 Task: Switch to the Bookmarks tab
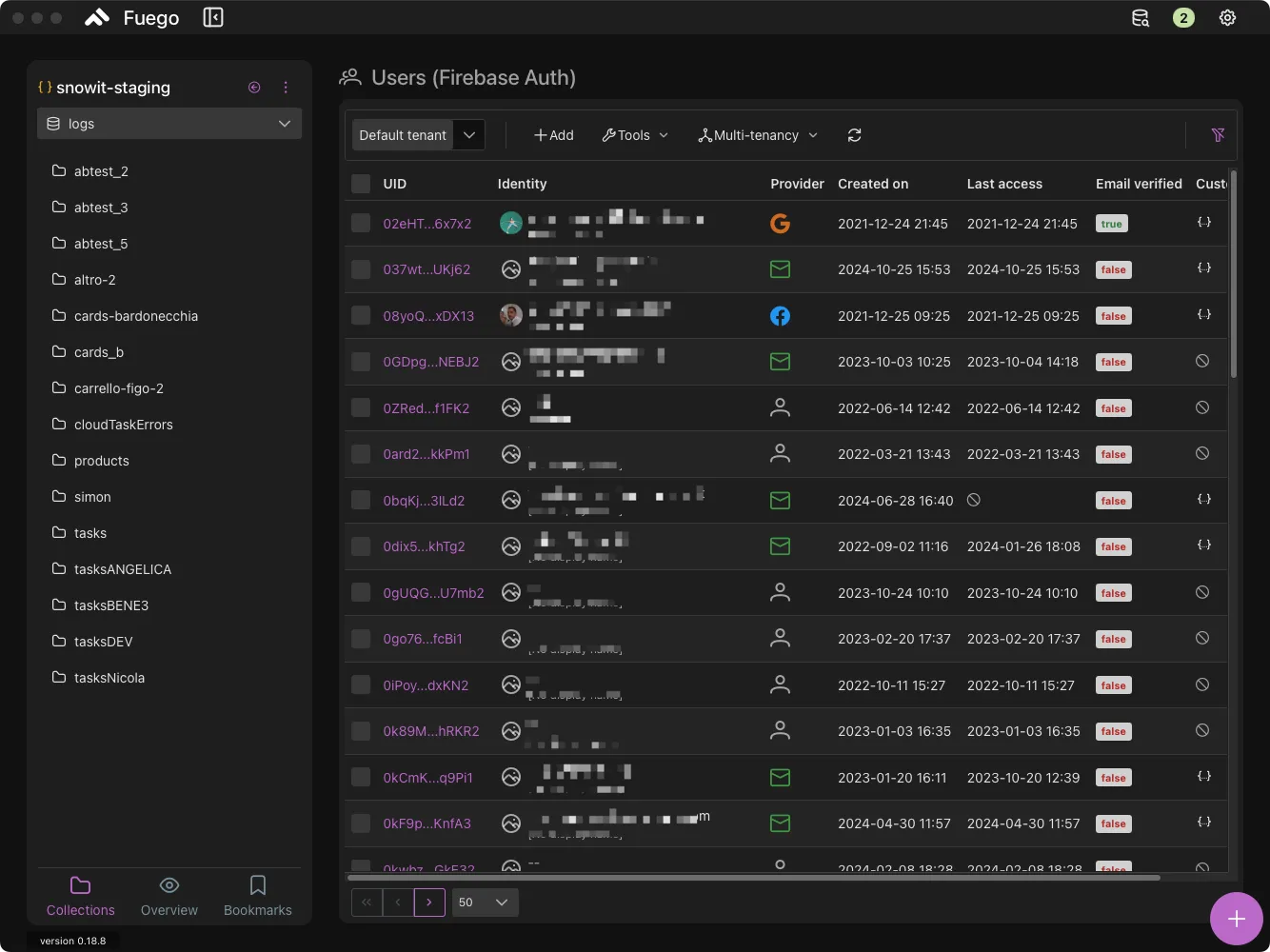pos(257,896)
